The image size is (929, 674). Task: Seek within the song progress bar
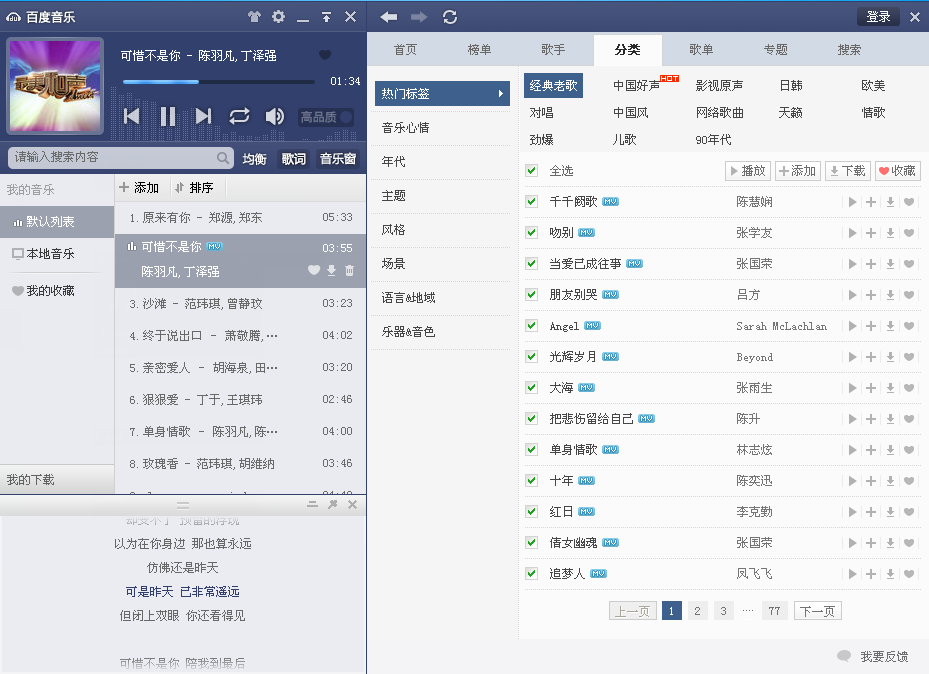pyautogui.click(x=218, y=82)
